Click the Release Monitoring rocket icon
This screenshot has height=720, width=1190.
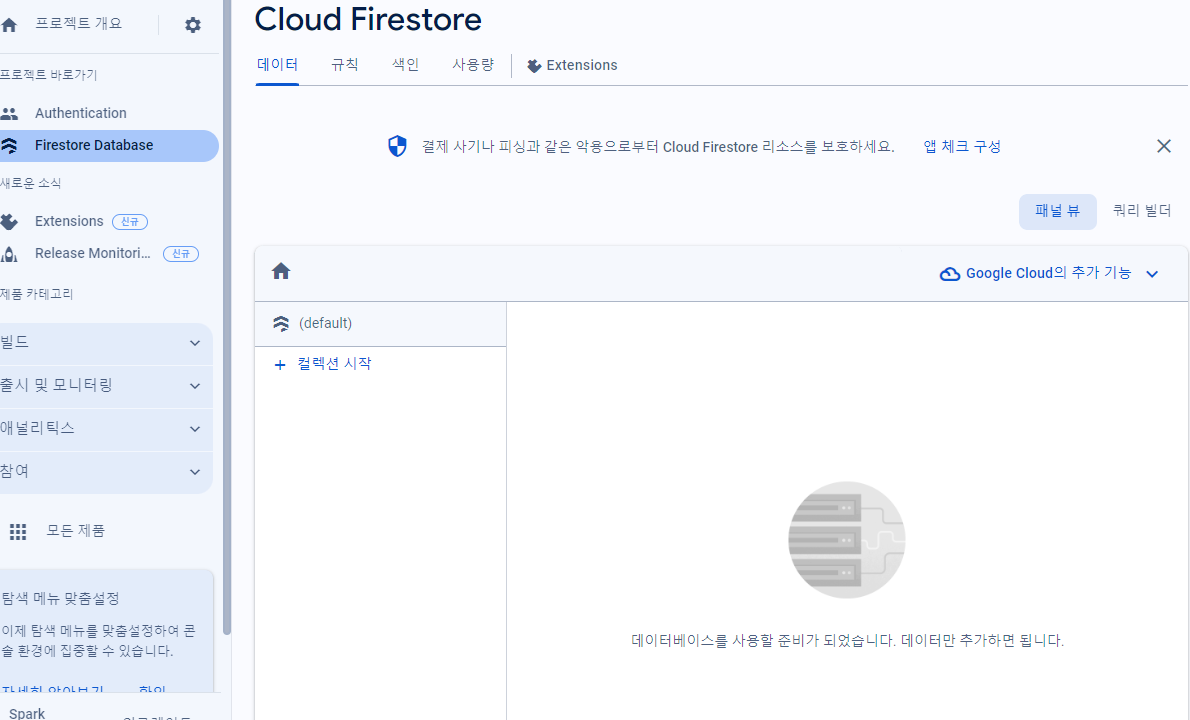pyautogui.click(x=9, y=254)
